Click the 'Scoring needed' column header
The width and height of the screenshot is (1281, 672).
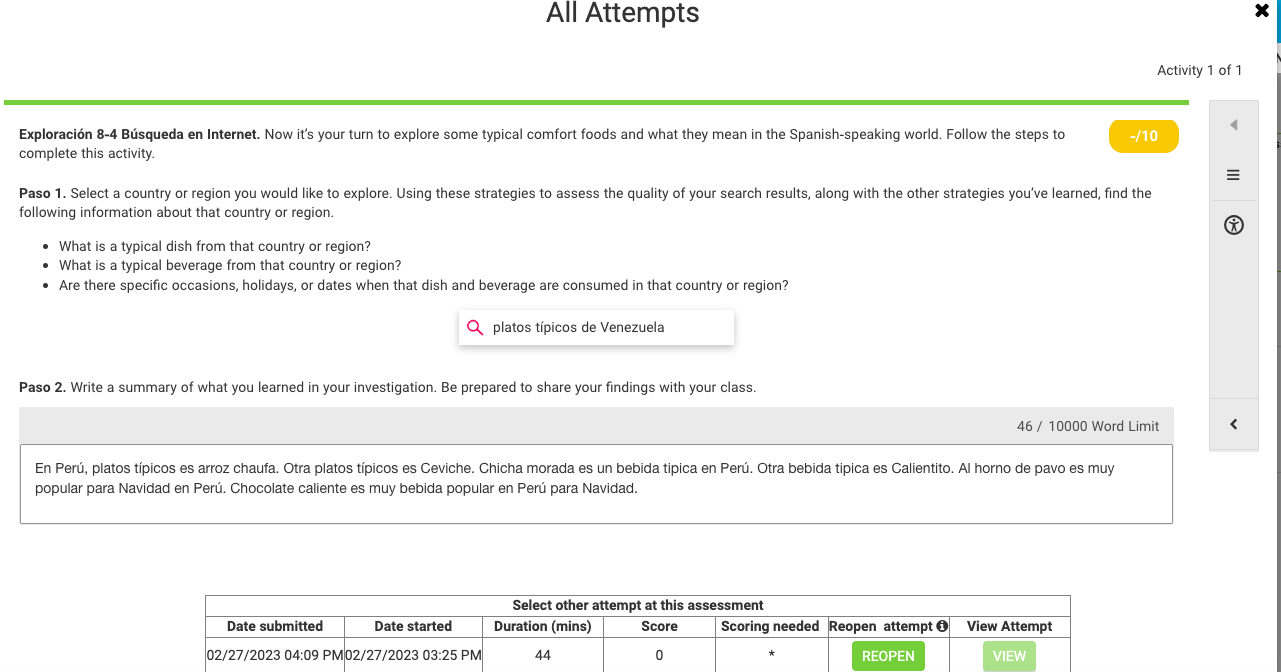pos(770,626)
